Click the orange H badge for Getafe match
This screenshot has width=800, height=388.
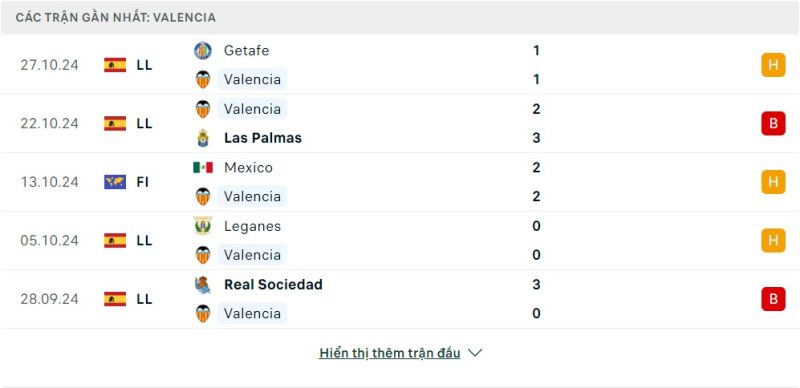point(773,65)
